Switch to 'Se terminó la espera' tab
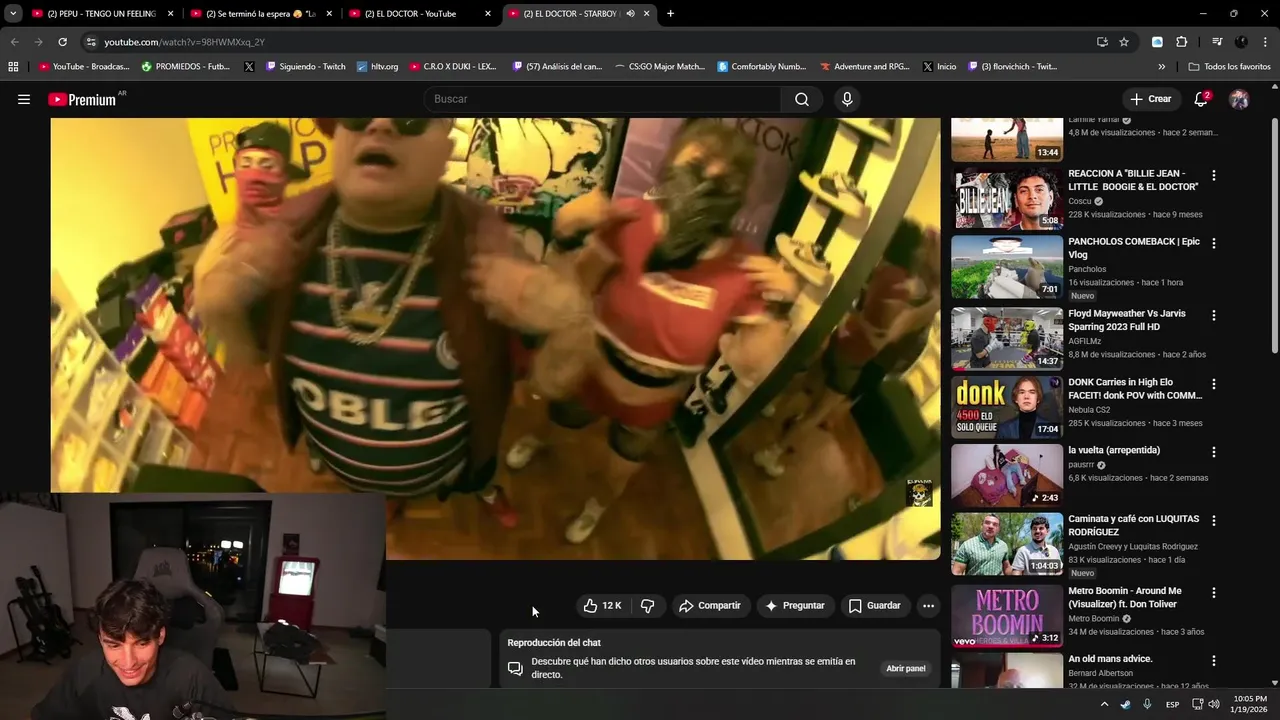The width and height of the screenshot is (1280, 720). coord(260,14)
